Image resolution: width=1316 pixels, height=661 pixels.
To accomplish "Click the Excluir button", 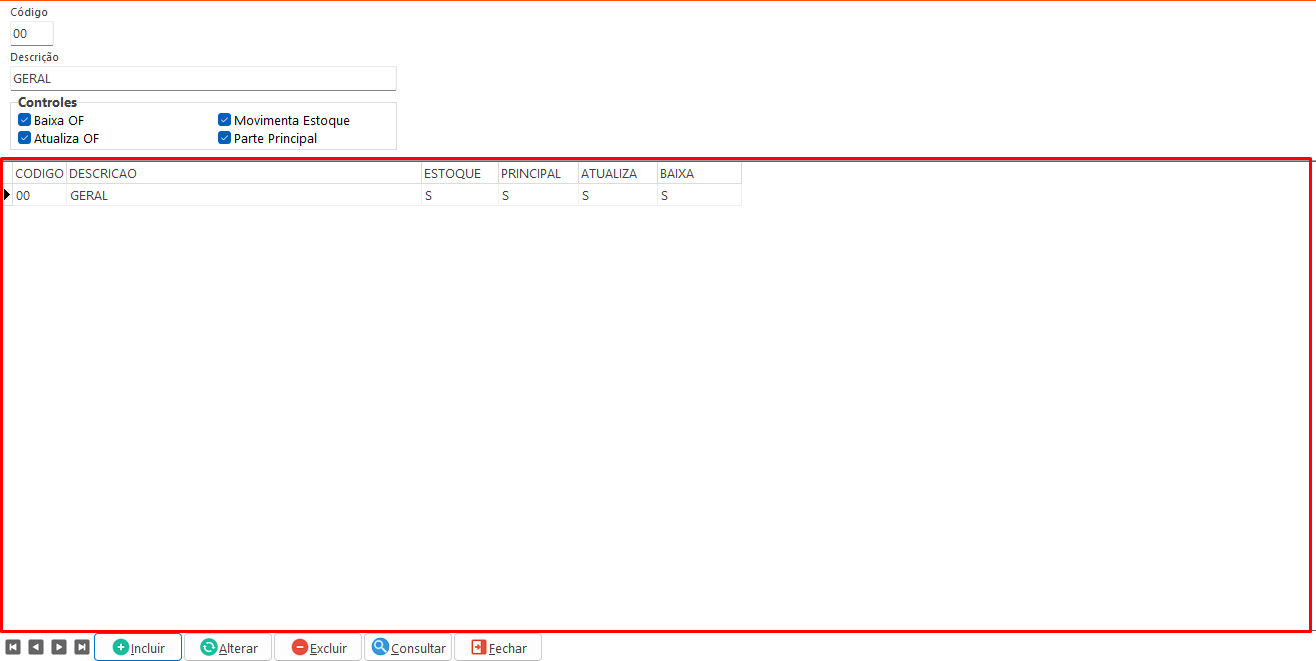I will point(318,648).
